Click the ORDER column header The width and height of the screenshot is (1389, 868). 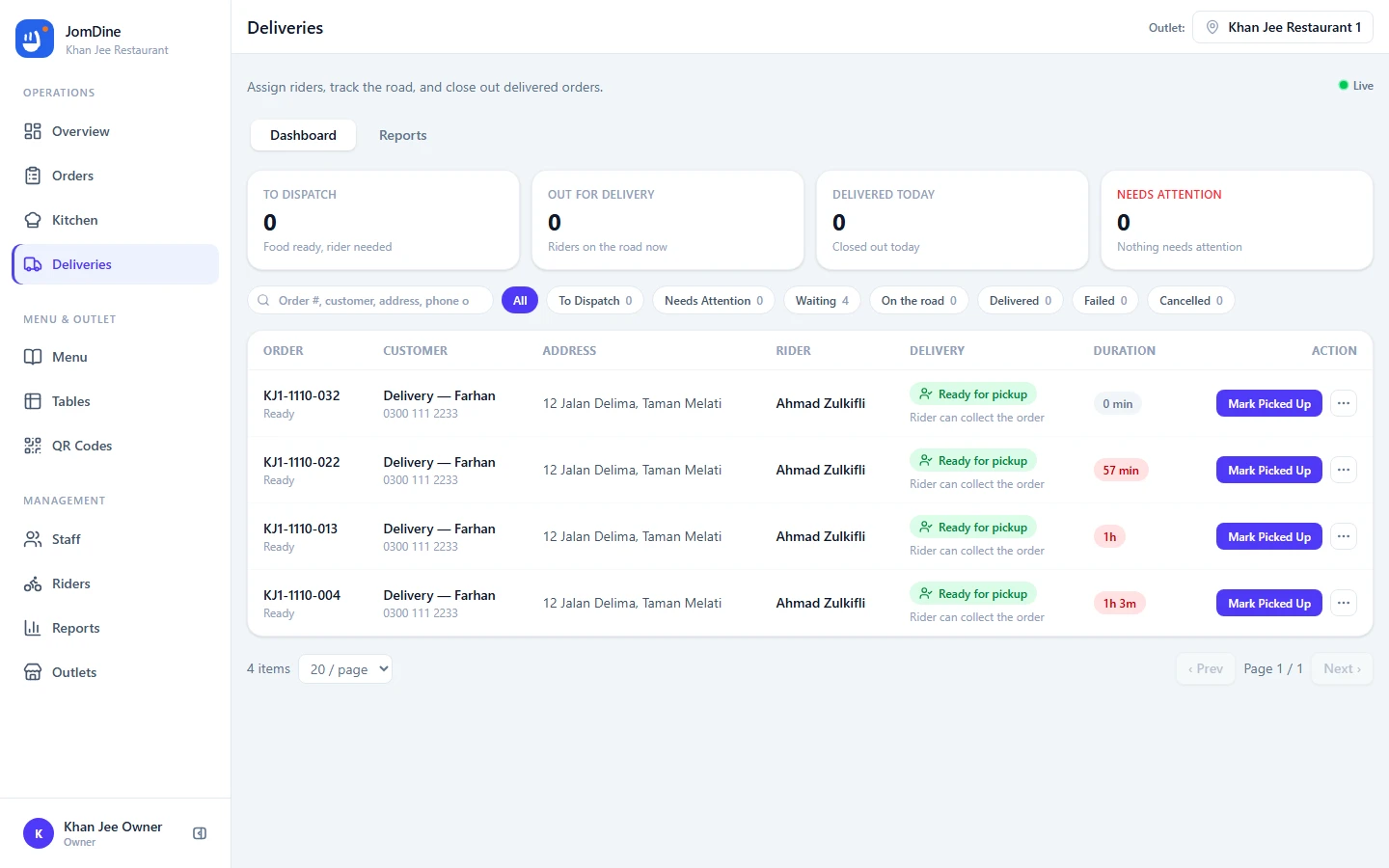tap(284, 351)
